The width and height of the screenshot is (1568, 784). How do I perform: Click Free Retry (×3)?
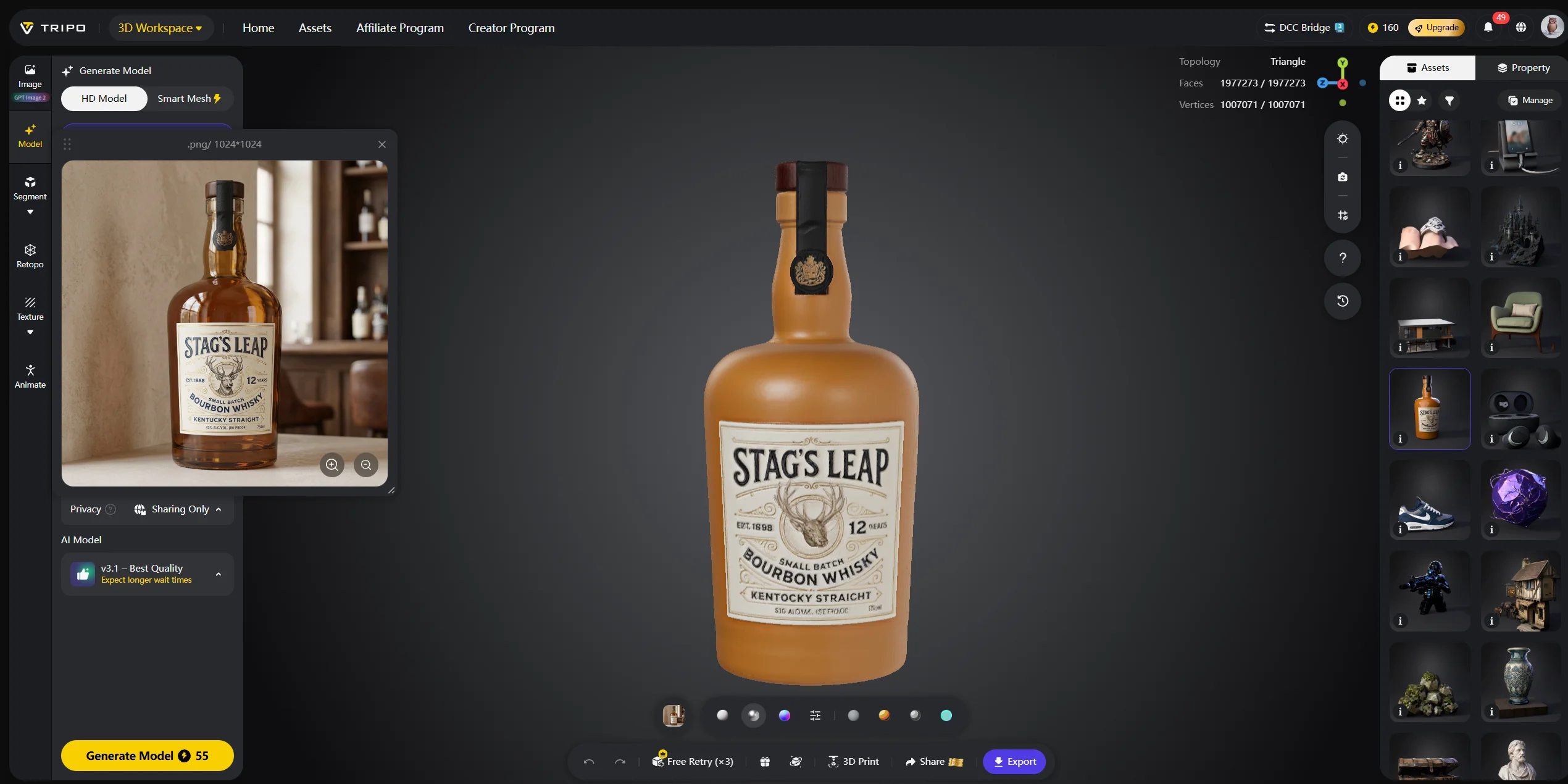[x=693, y=761]
